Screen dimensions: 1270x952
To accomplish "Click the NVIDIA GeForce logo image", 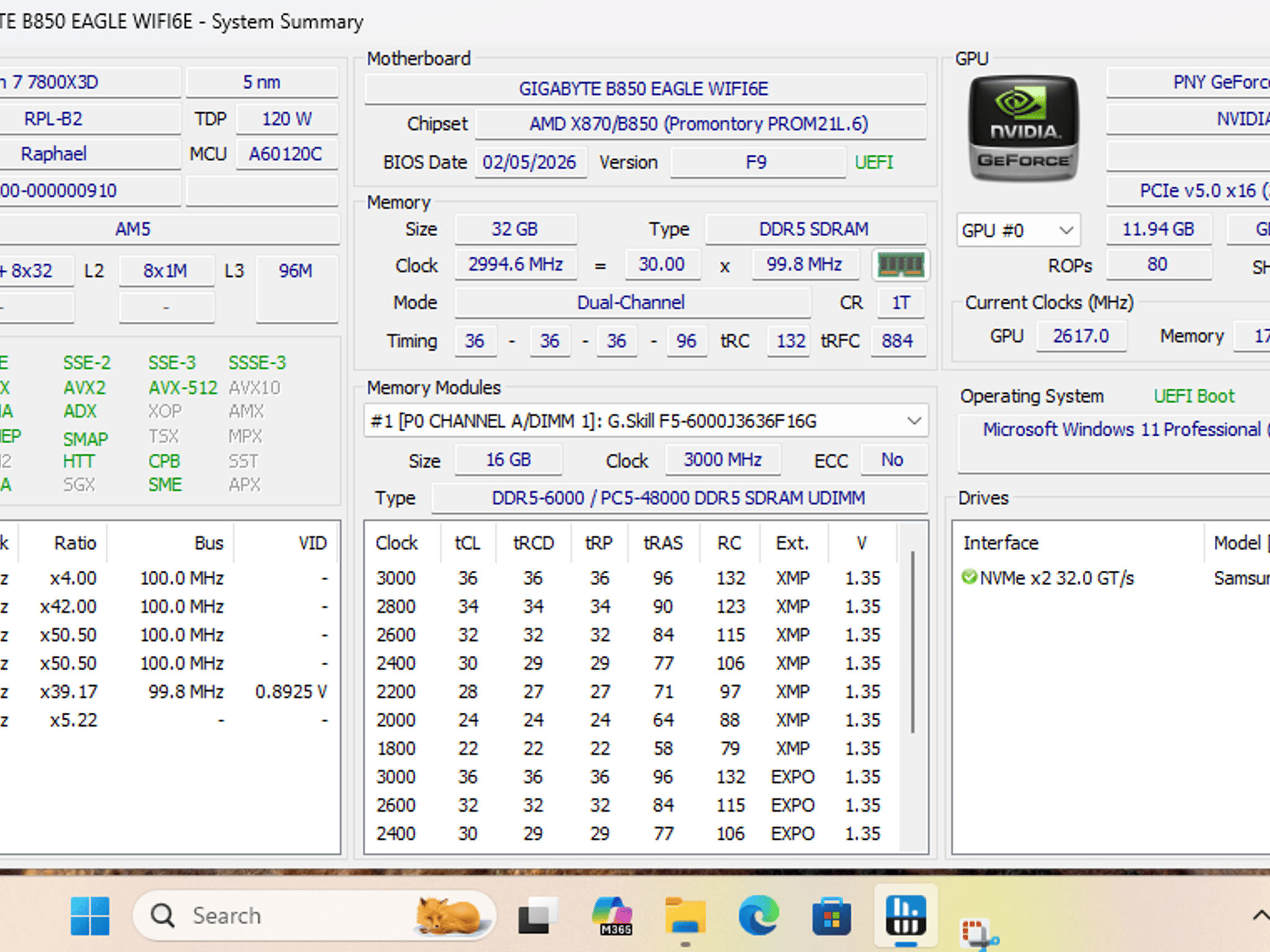I will [1023, 128].
